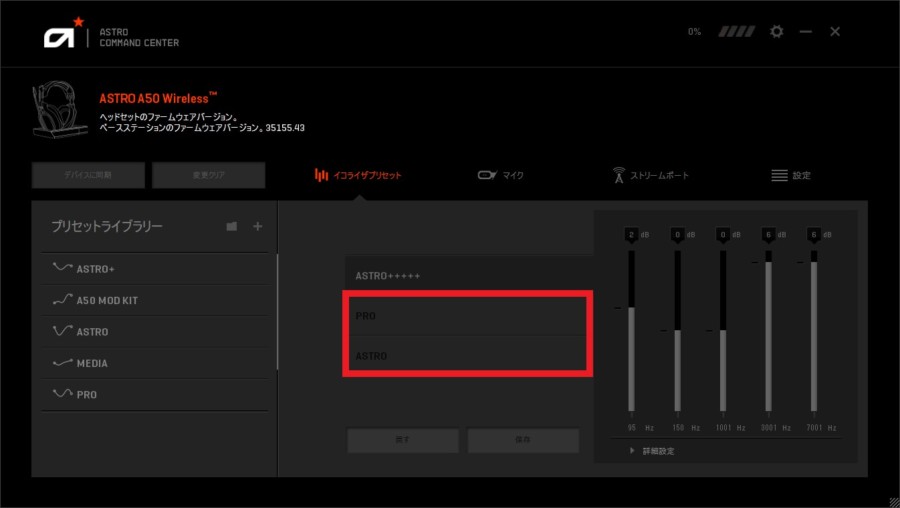Minimize the ASTRO Command Center window
The image size is (900, 508).
(x=806, y=32)
